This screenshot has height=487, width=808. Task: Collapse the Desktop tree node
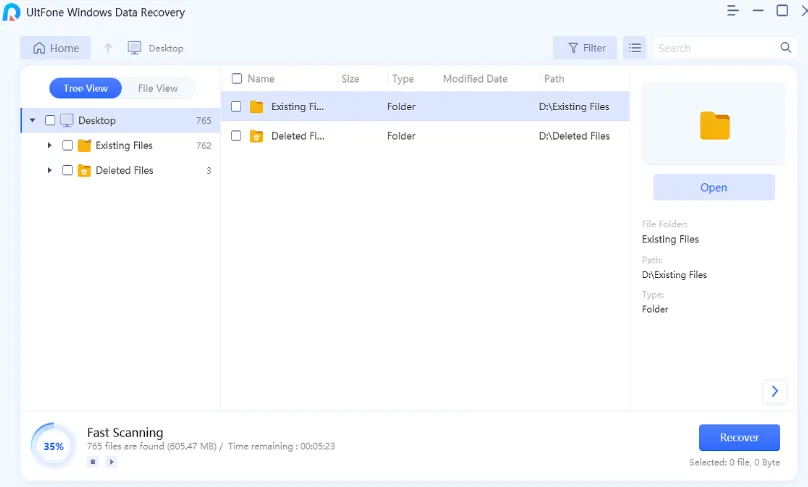[32, 120]
